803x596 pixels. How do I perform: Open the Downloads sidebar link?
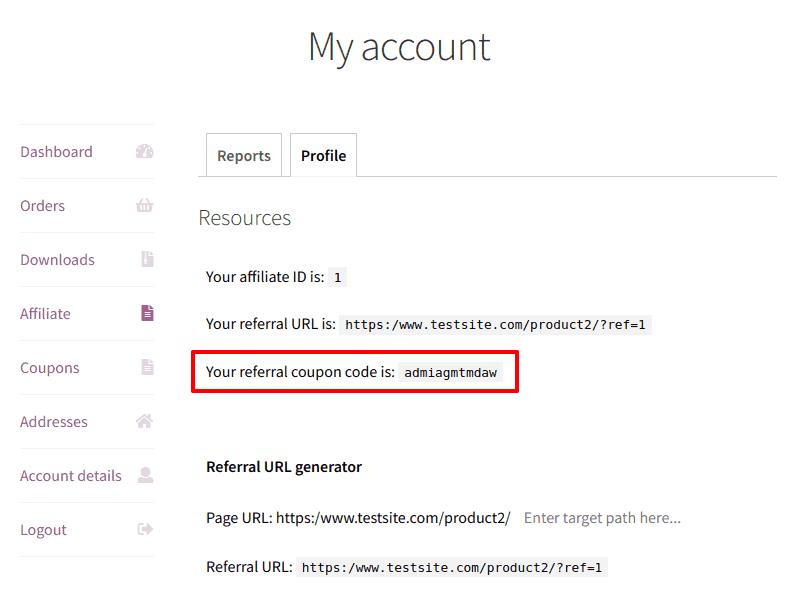click(x=57, y=260)
